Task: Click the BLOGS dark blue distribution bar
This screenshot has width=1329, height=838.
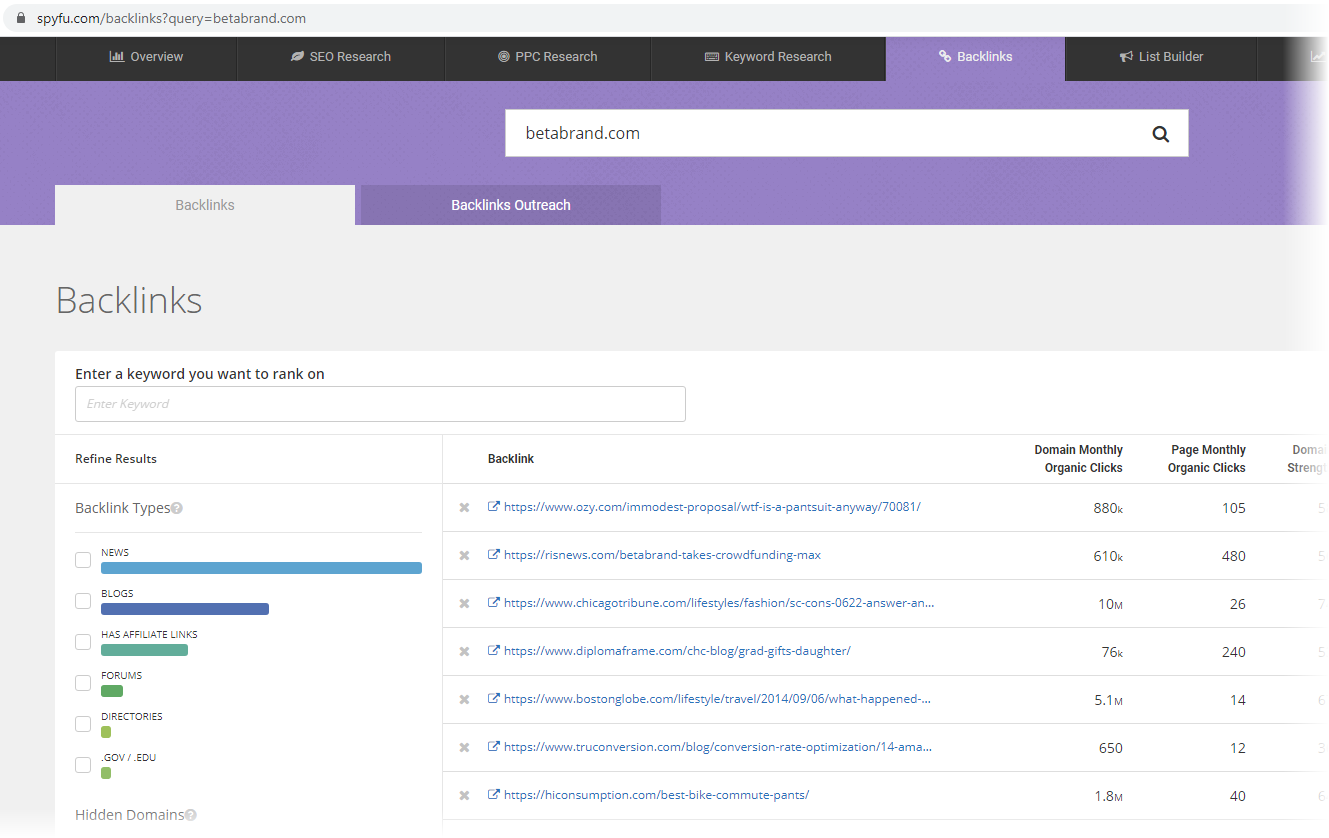Action: point(185,609)
